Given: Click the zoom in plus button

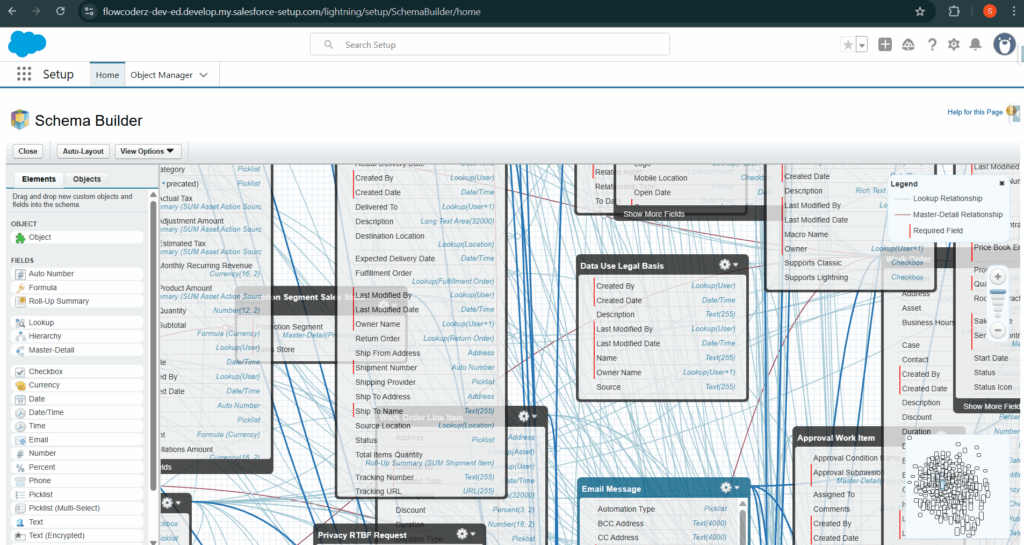Looking at the screenshot, I should pos(997,277).
